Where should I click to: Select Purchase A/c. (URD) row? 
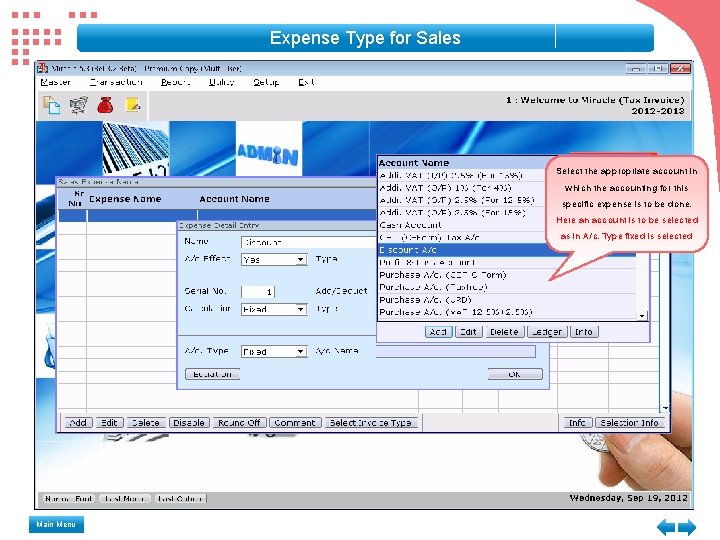[507, 300]
